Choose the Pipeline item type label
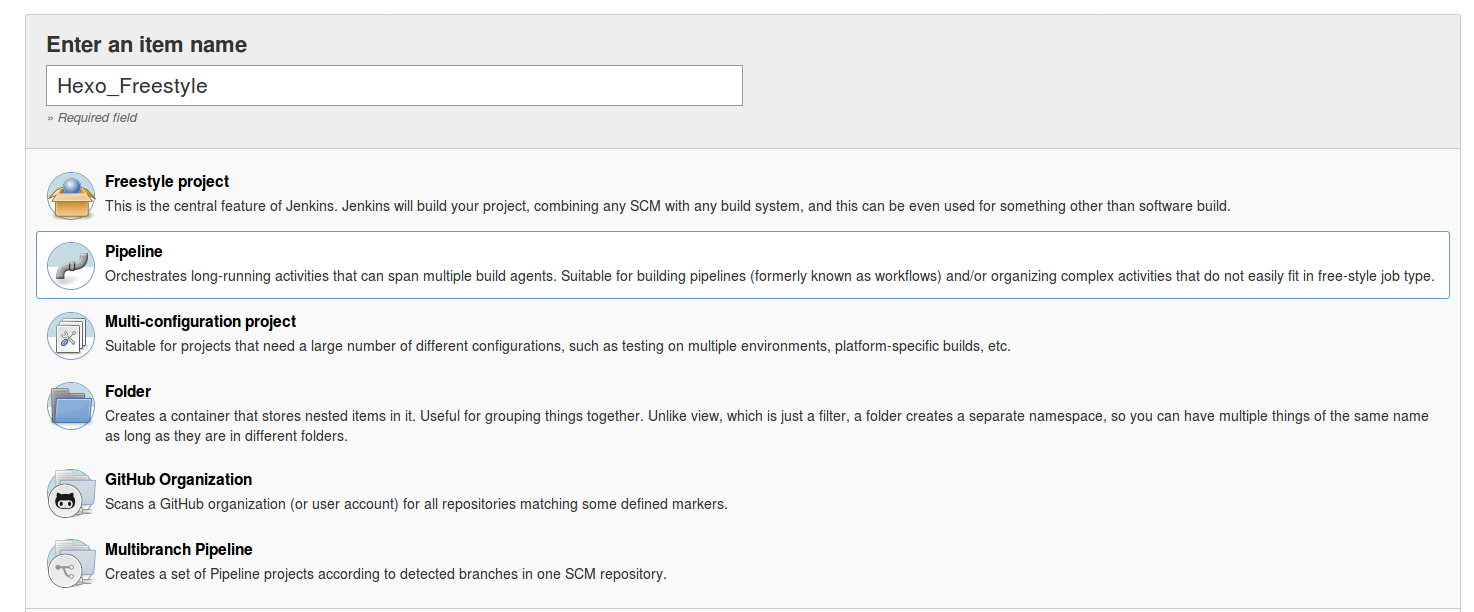The height and width of the screenshot is (612, 1474). pyautogui.click(x=134, y=252)
